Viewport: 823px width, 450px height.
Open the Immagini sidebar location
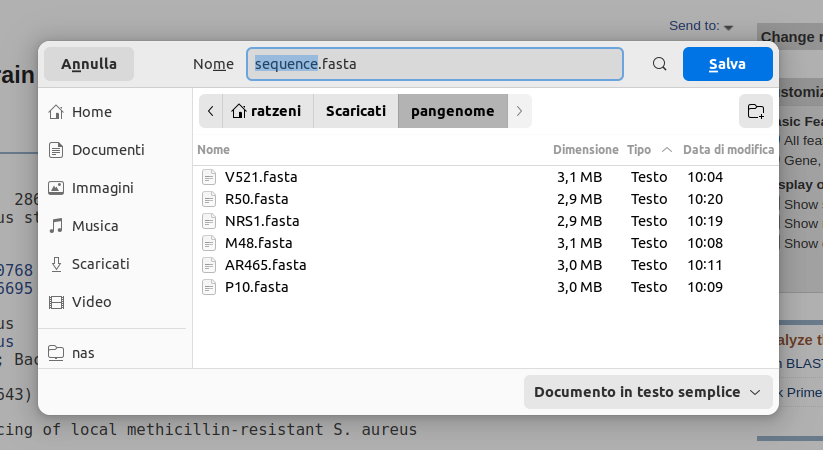[x=102, y=188]
